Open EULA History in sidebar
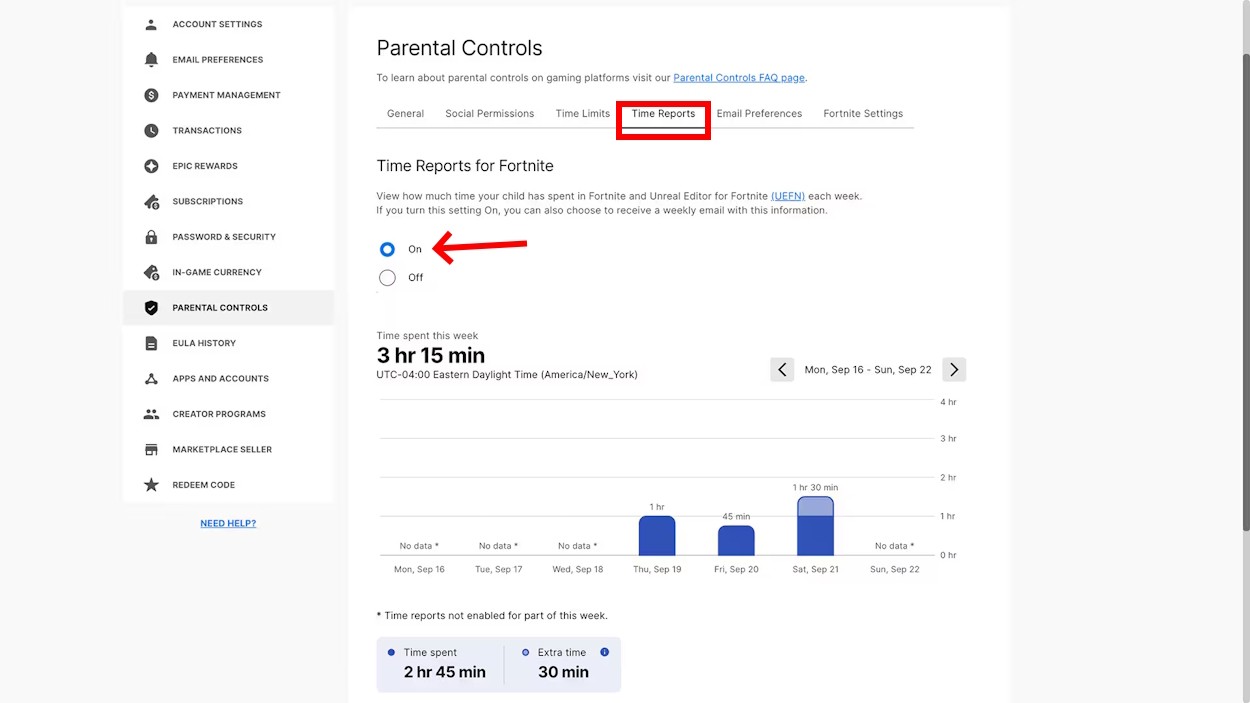The height and width of the screenshot is (703, 1250). pyautogui.click(x=229, y=343)
